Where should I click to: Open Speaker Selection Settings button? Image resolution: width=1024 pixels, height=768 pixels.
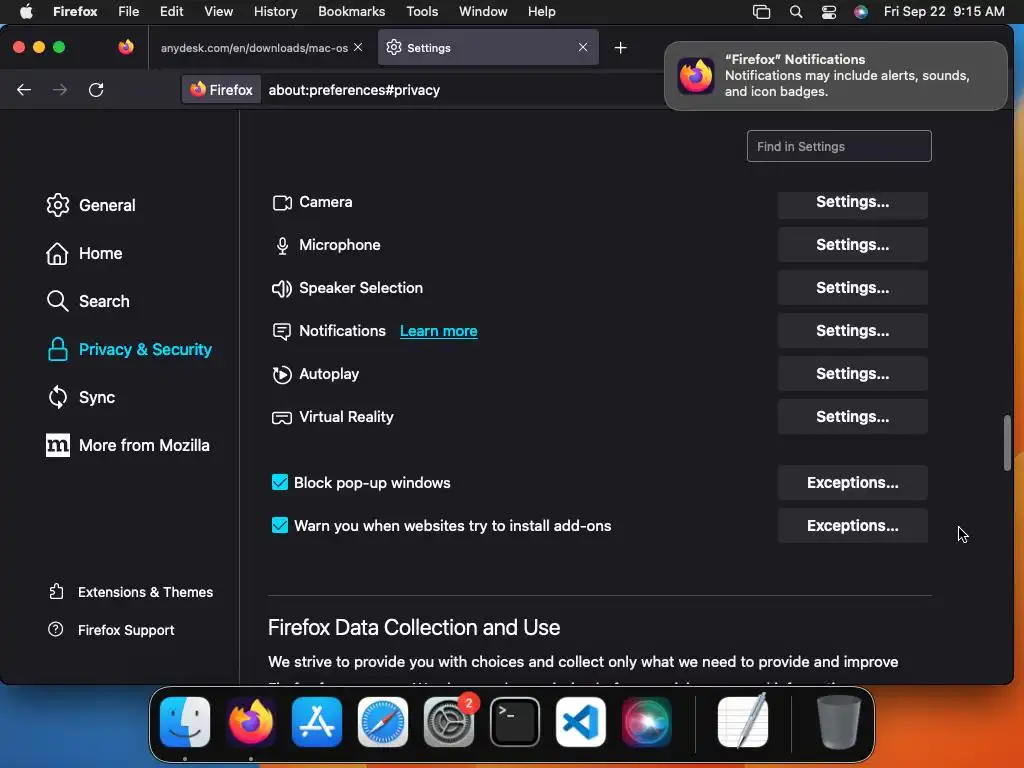pos(852,288)
